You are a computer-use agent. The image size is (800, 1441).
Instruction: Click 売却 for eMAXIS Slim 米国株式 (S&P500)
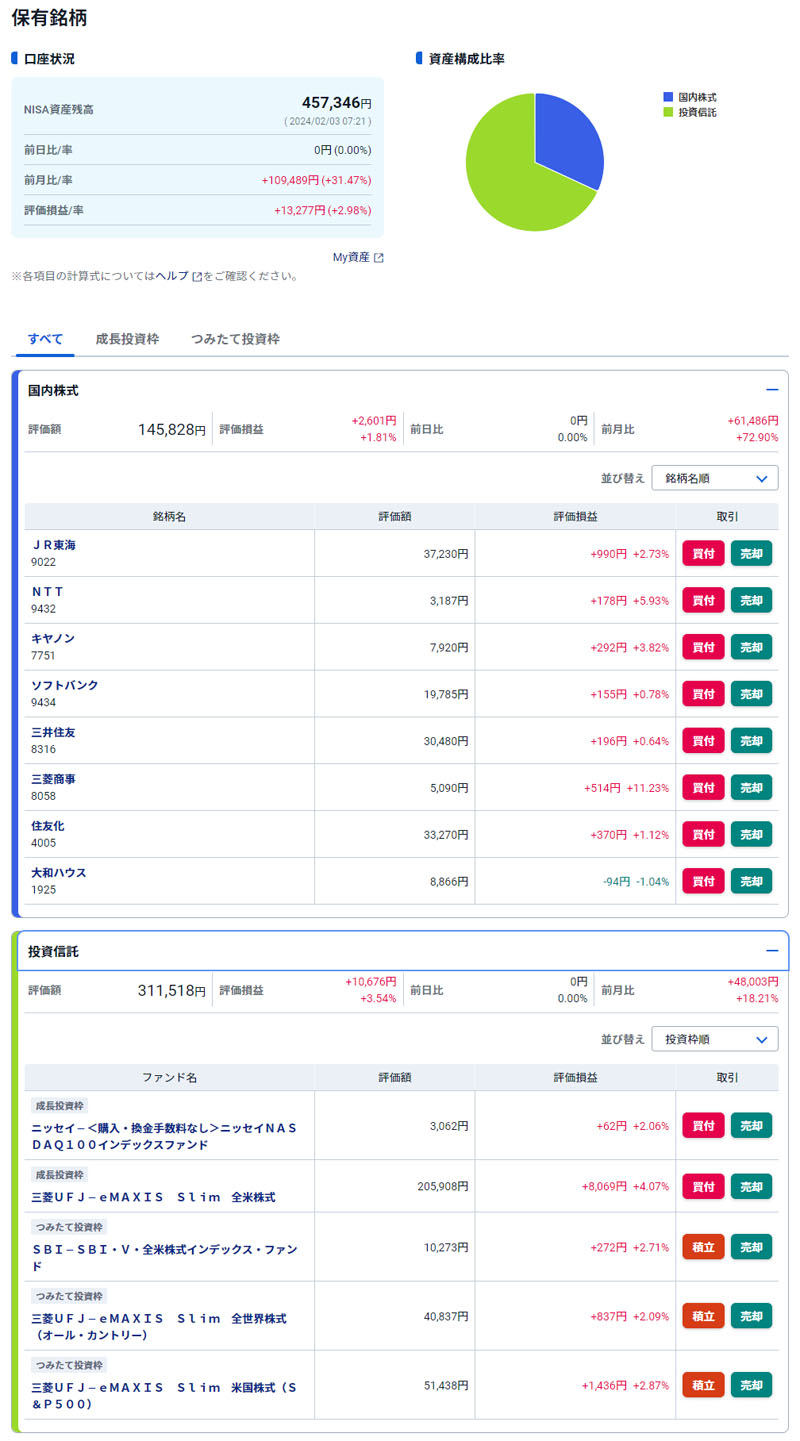(x=751, y=1385)
